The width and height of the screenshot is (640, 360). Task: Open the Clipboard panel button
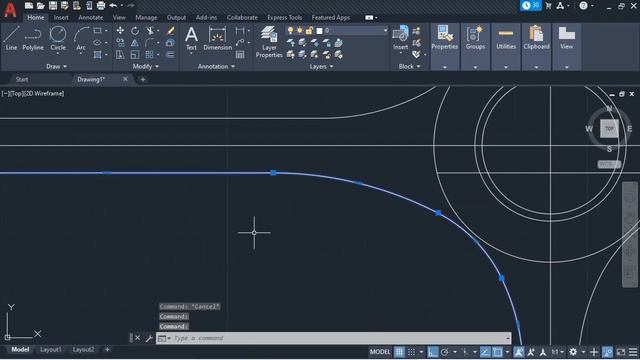coord(536,38)
